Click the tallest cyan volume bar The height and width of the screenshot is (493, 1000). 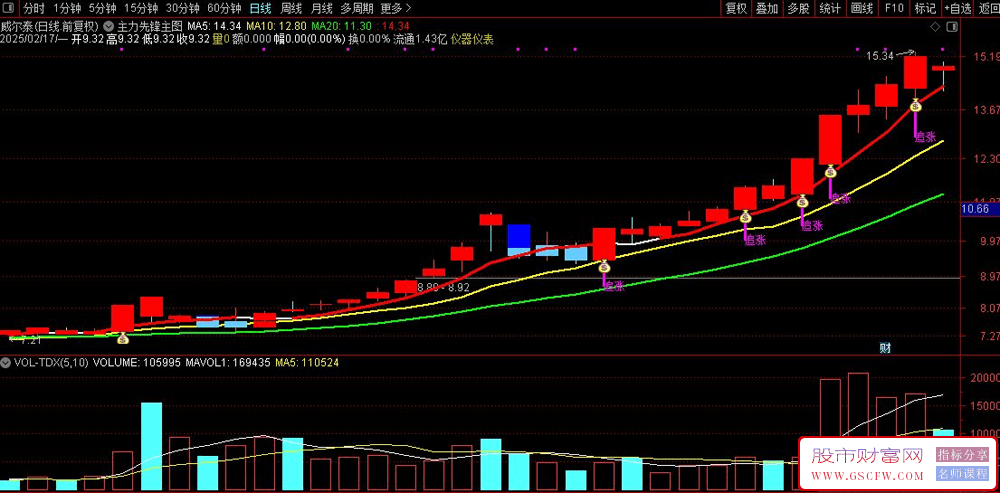[151, 446]
